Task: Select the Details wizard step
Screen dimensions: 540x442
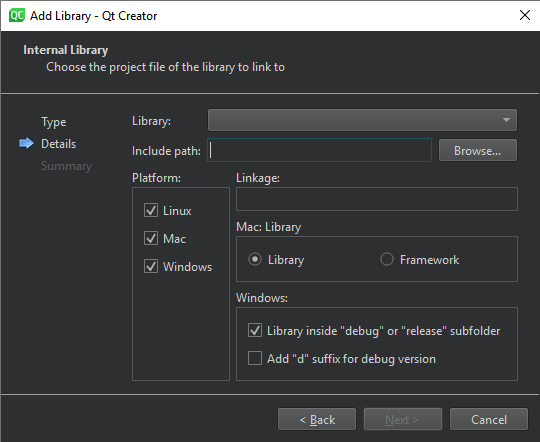Action: (59, 144)
